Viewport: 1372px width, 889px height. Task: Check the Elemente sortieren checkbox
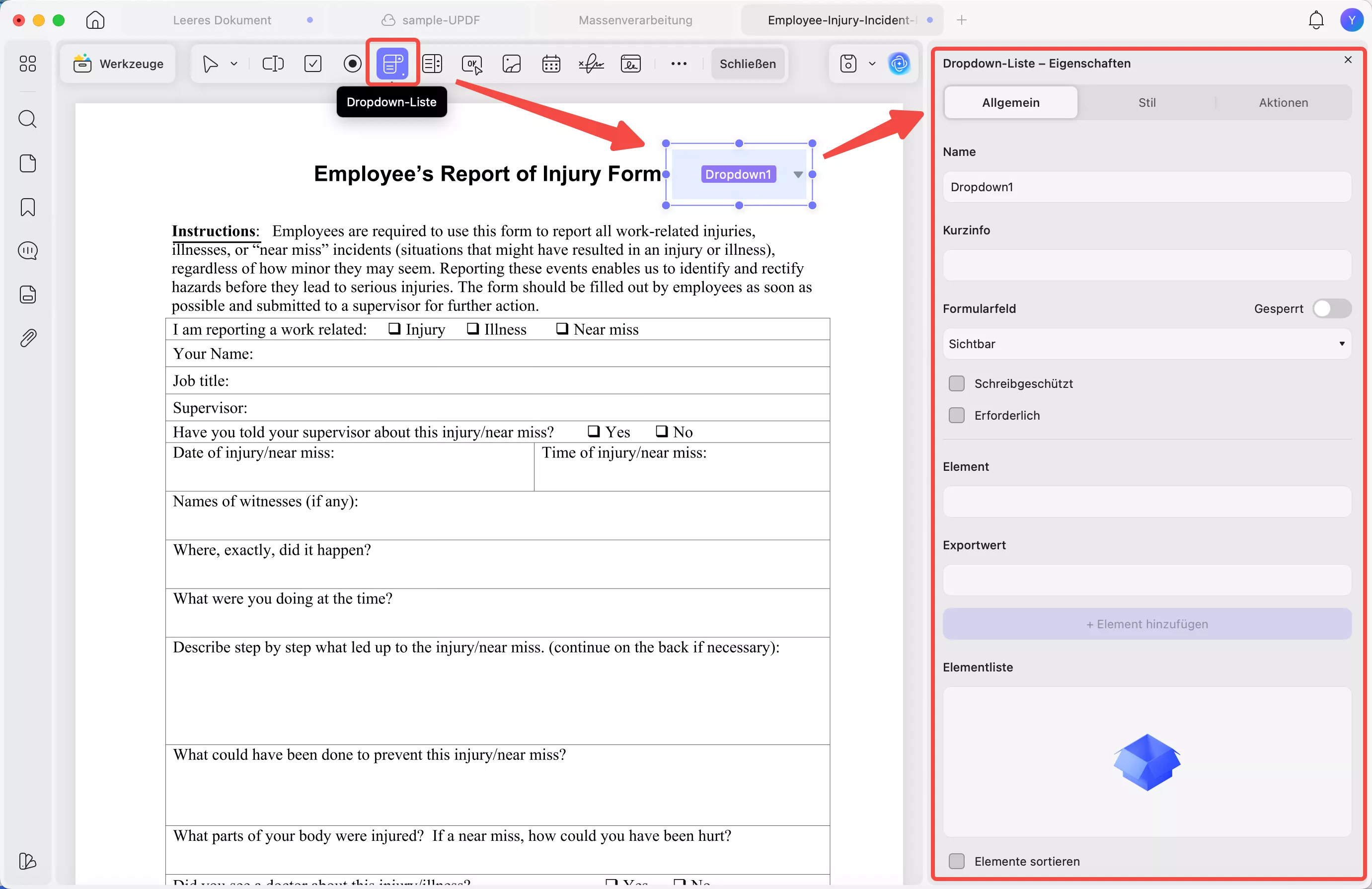956,862
